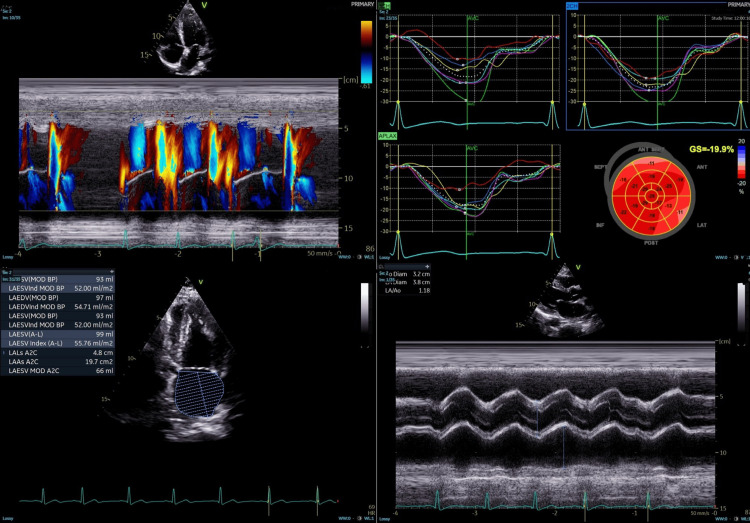Click the [cm] depth label on color M-mode
Viewport: 750px width, 523px height.
click(351, 80)
